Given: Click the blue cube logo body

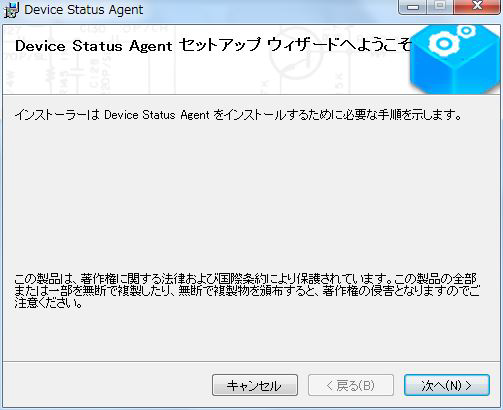Looking at the screenshot, I should coord(456,60).
